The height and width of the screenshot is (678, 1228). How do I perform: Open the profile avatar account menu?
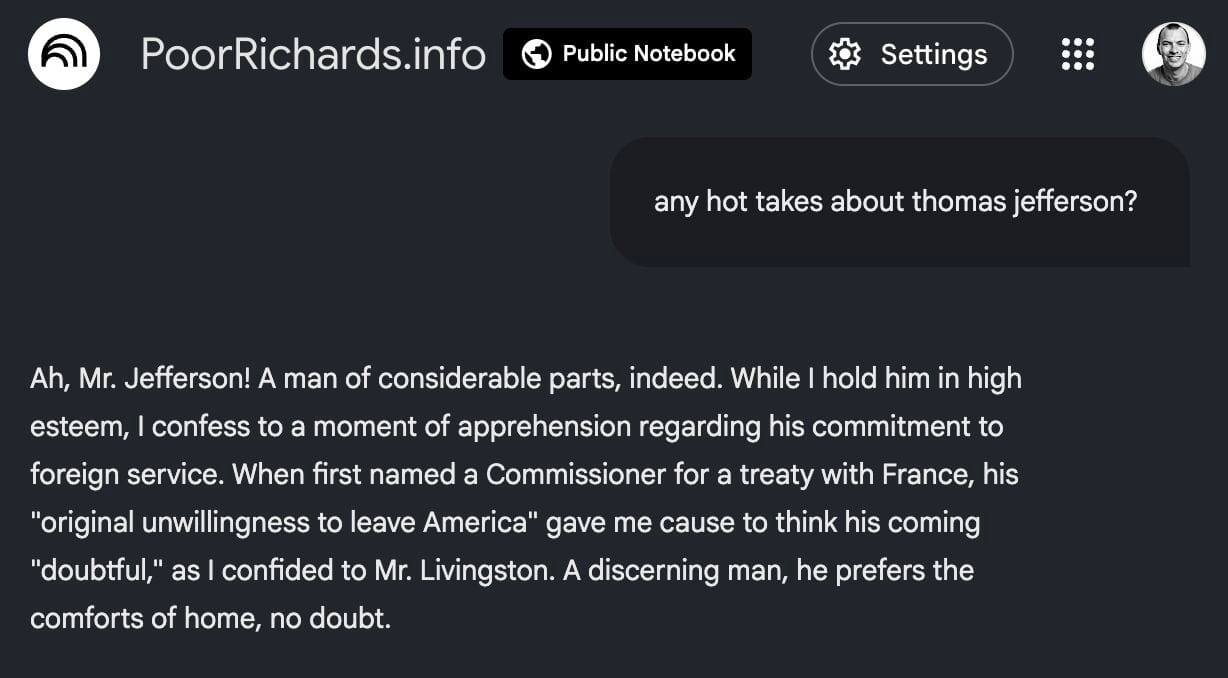click(1173, 54)
